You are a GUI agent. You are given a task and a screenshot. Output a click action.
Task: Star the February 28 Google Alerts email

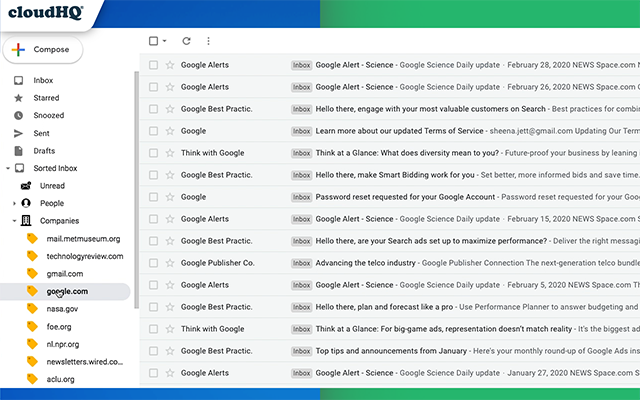tap(170, 65)
